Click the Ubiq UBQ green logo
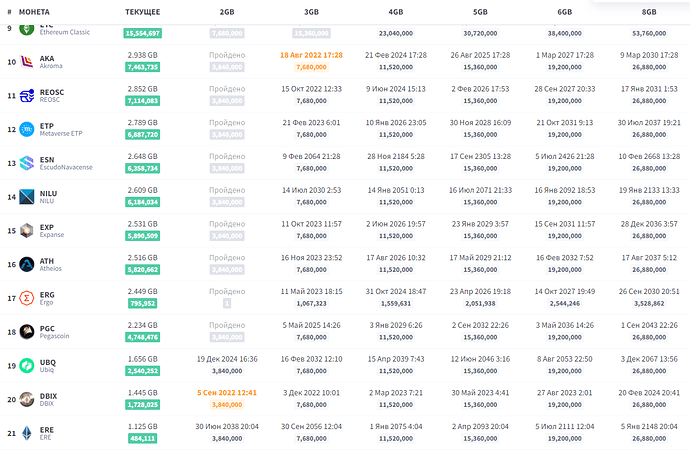 pos(27,366)
